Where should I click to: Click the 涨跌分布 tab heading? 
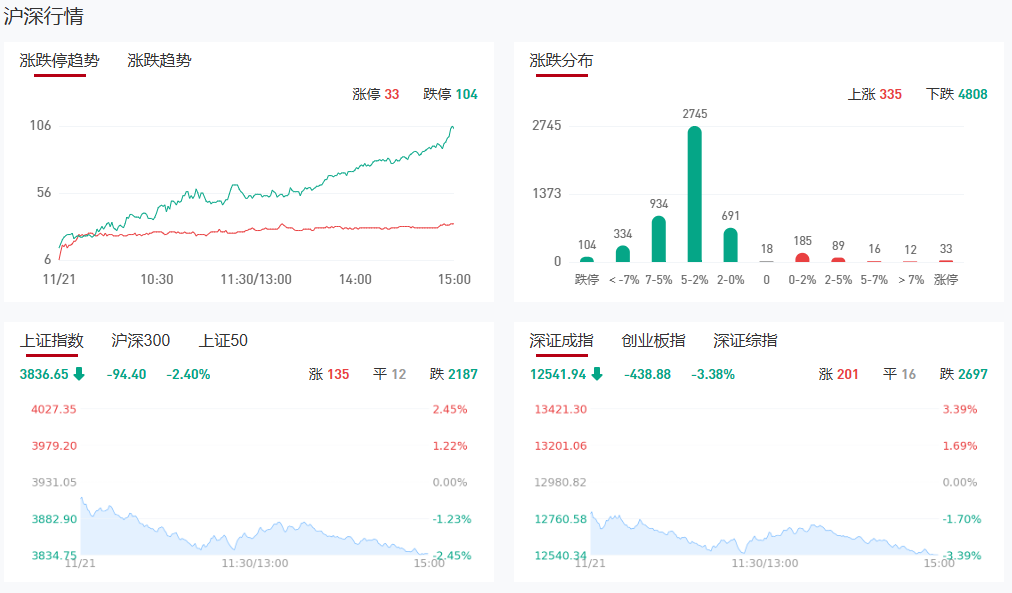[561, 60]
